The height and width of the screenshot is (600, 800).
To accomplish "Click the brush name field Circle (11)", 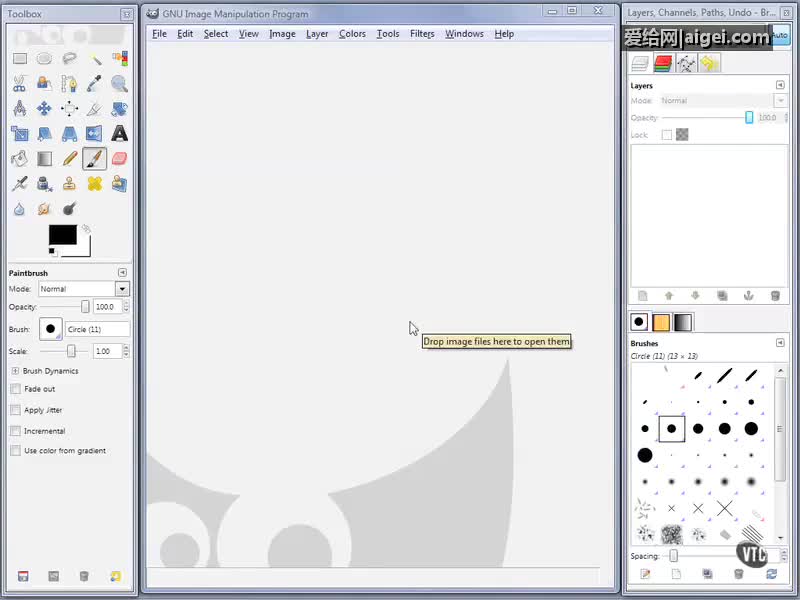I will (x=97, y=329).
